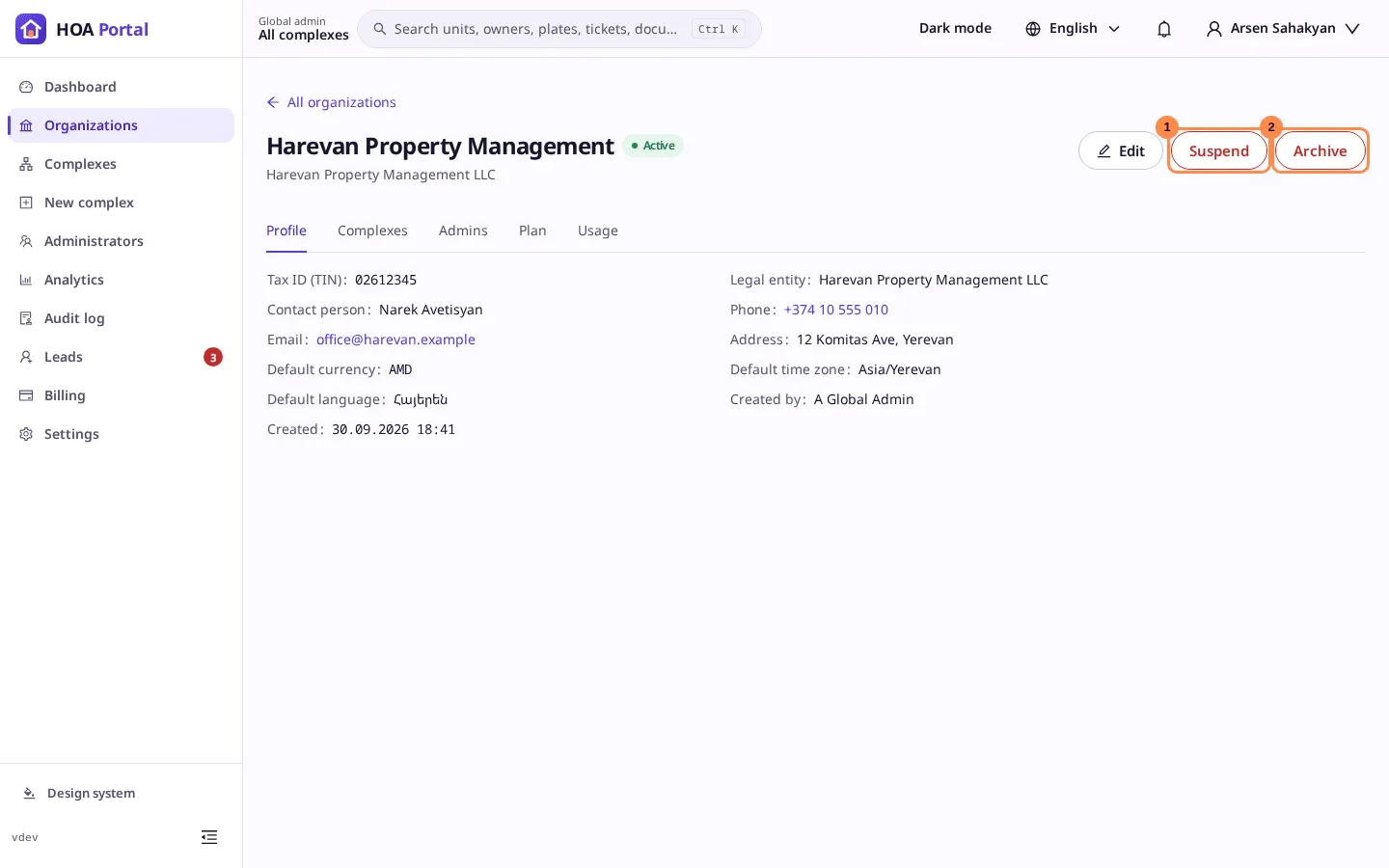
Task: Open notifications bell
Action: 1164,29
